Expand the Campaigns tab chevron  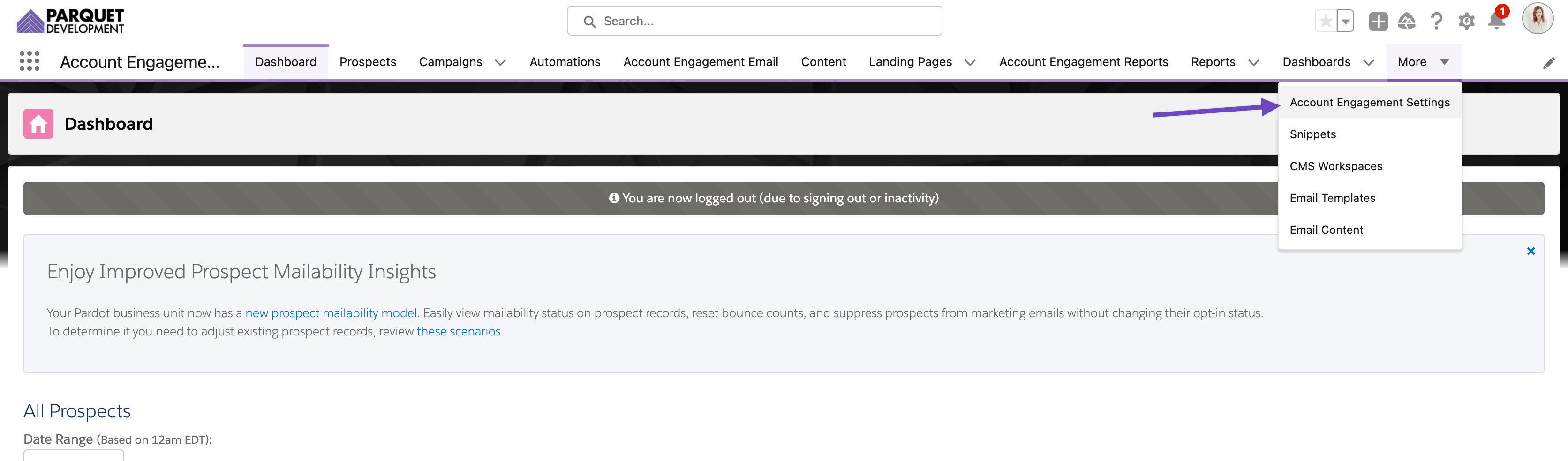(x=500, y=63)
